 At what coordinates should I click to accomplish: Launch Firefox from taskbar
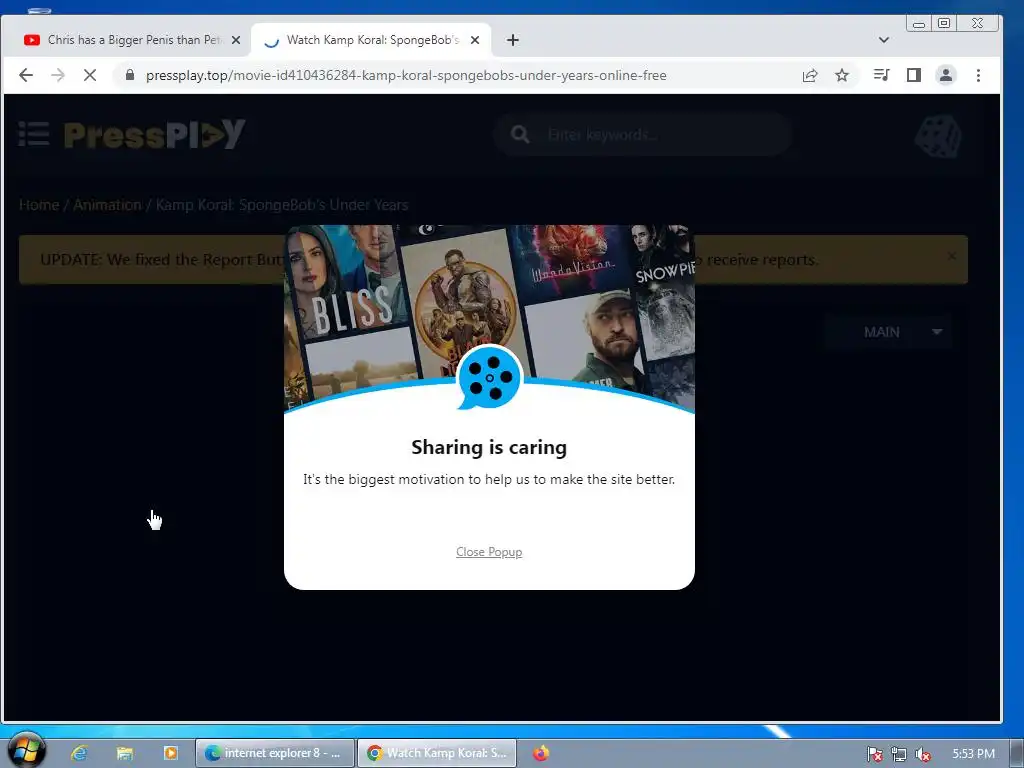pos(541,753)
